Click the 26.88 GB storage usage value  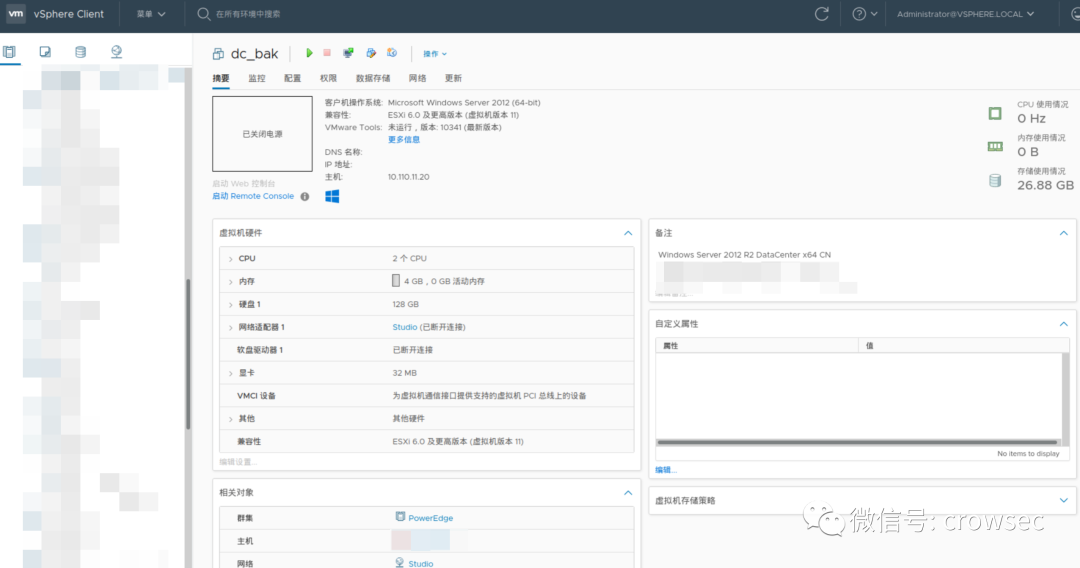tap(1045, 185)
